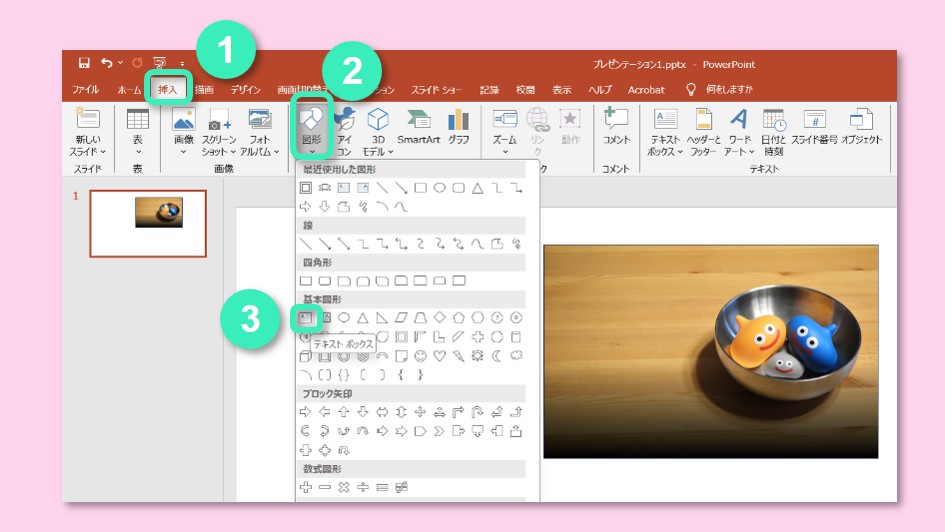Choose the not-equal sign in 数式図形

click(x=401, y=487)
